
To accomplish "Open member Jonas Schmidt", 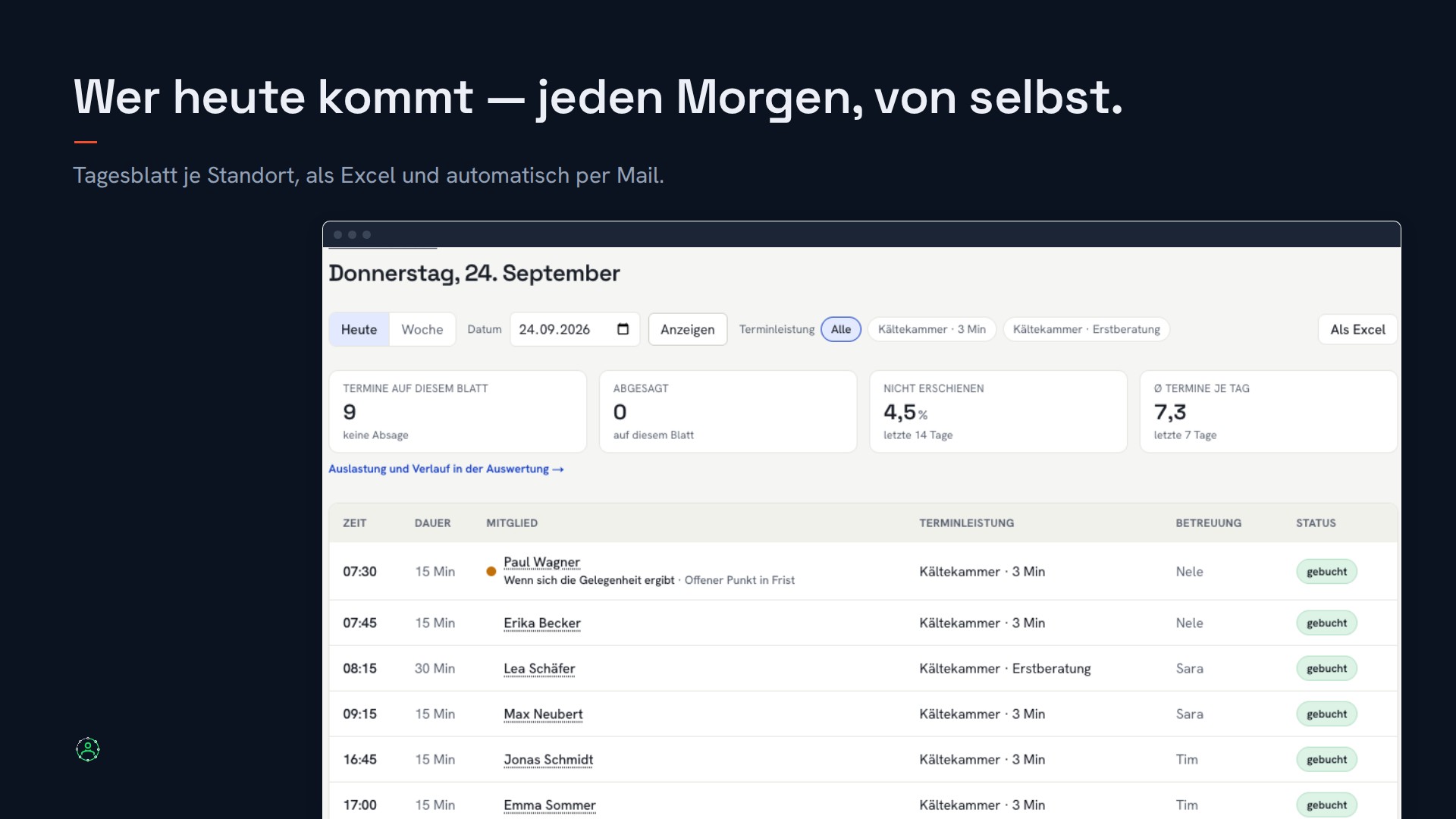I will [548, 759].
